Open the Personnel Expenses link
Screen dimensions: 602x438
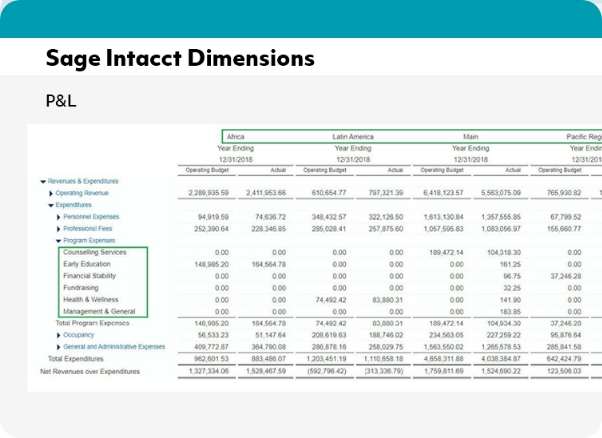(x=91, y=216)
